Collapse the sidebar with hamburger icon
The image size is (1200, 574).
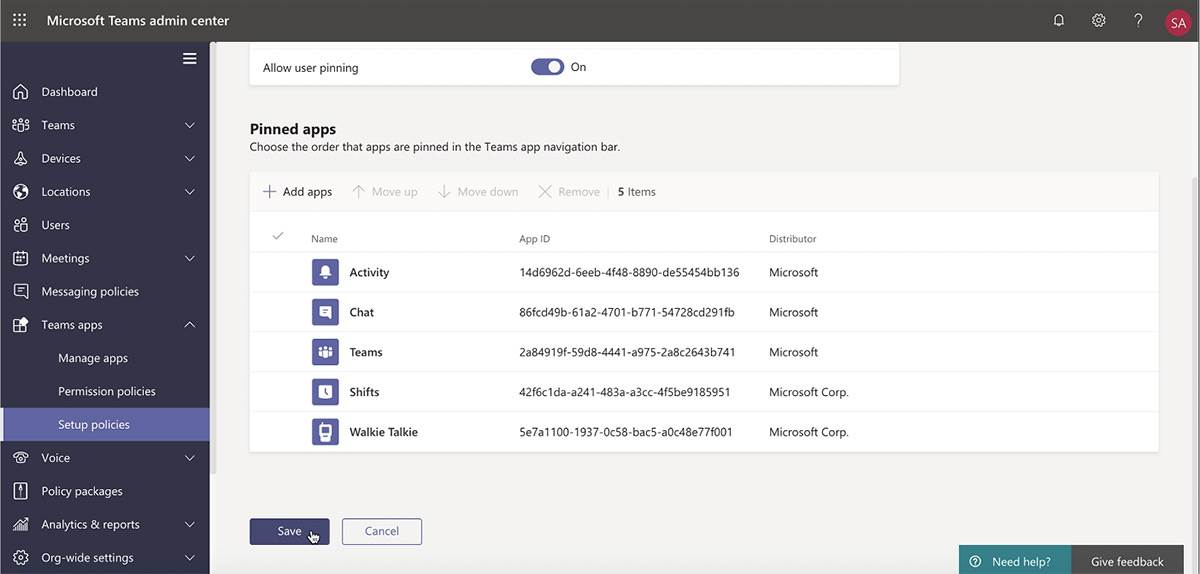(189, 58)
